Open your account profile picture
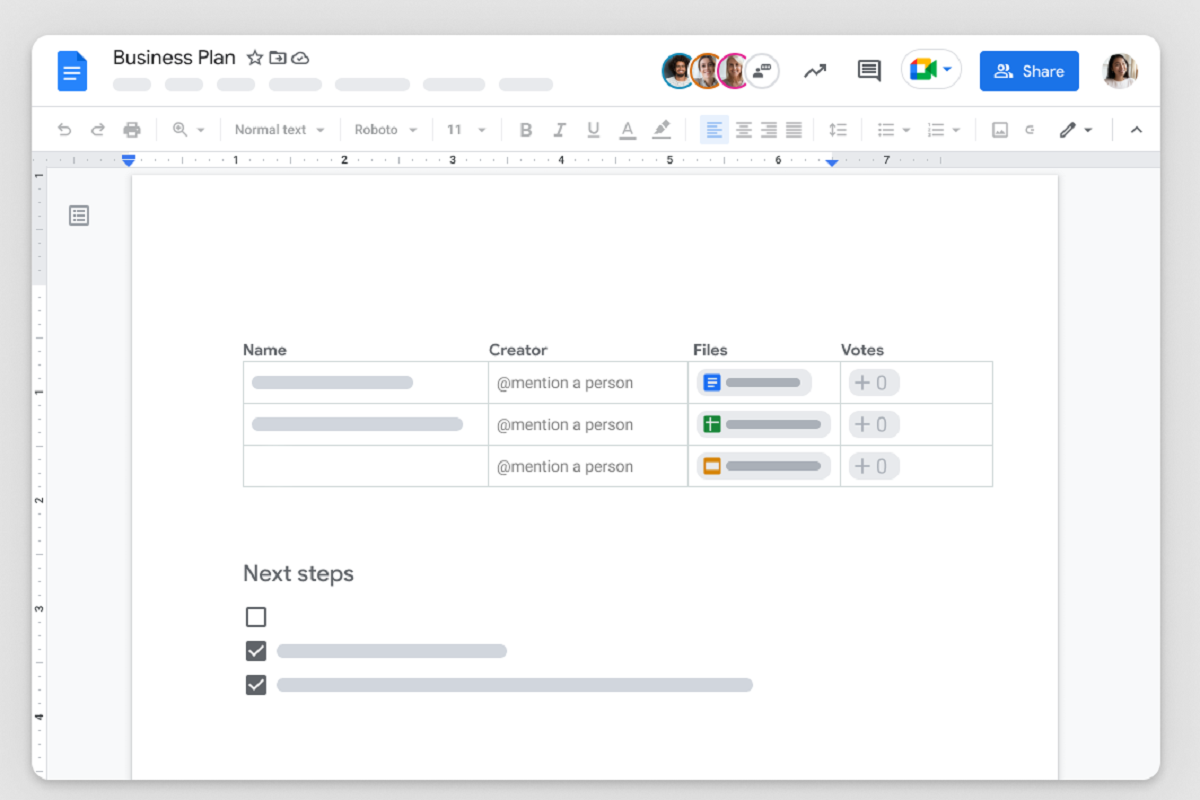1200x800 pixels. (1120, 71)
